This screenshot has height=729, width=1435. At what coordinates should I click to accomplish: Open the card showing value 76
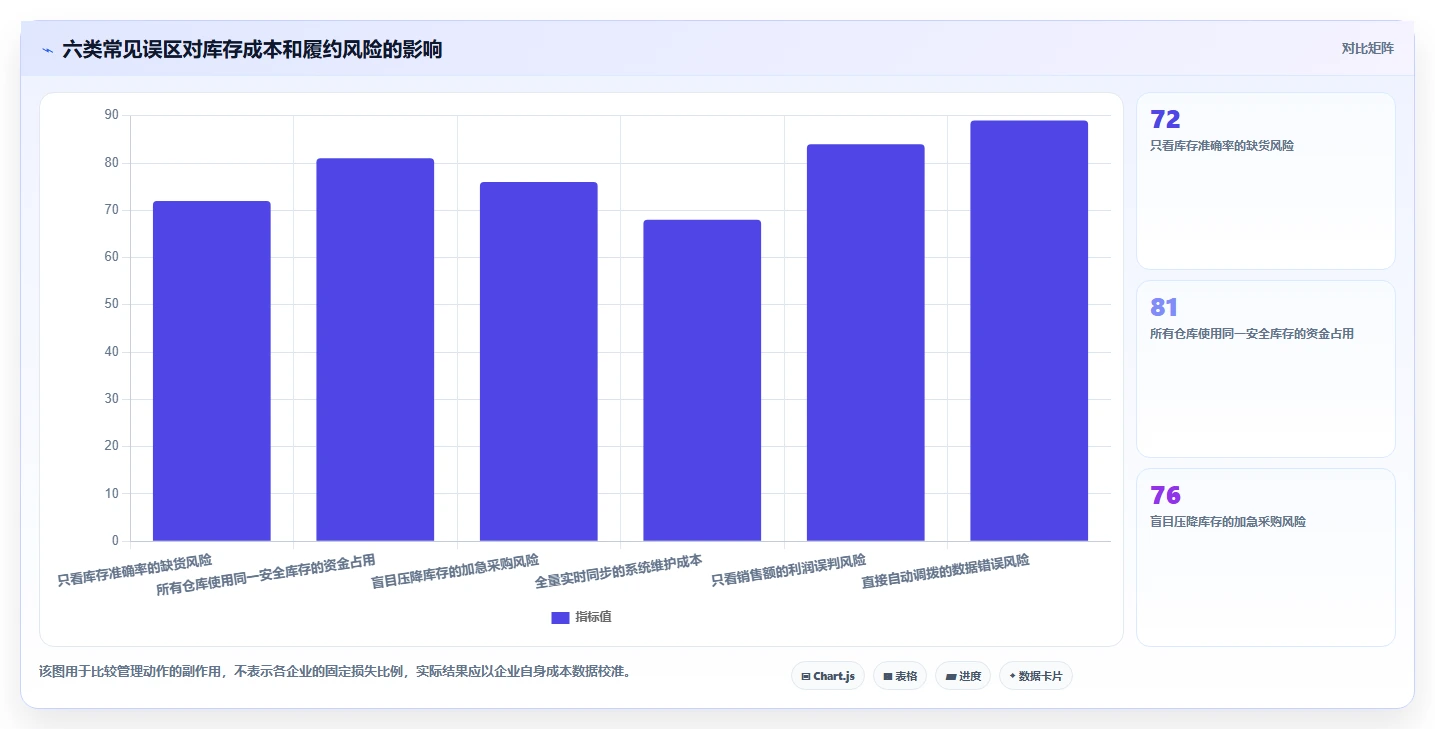1266,557
